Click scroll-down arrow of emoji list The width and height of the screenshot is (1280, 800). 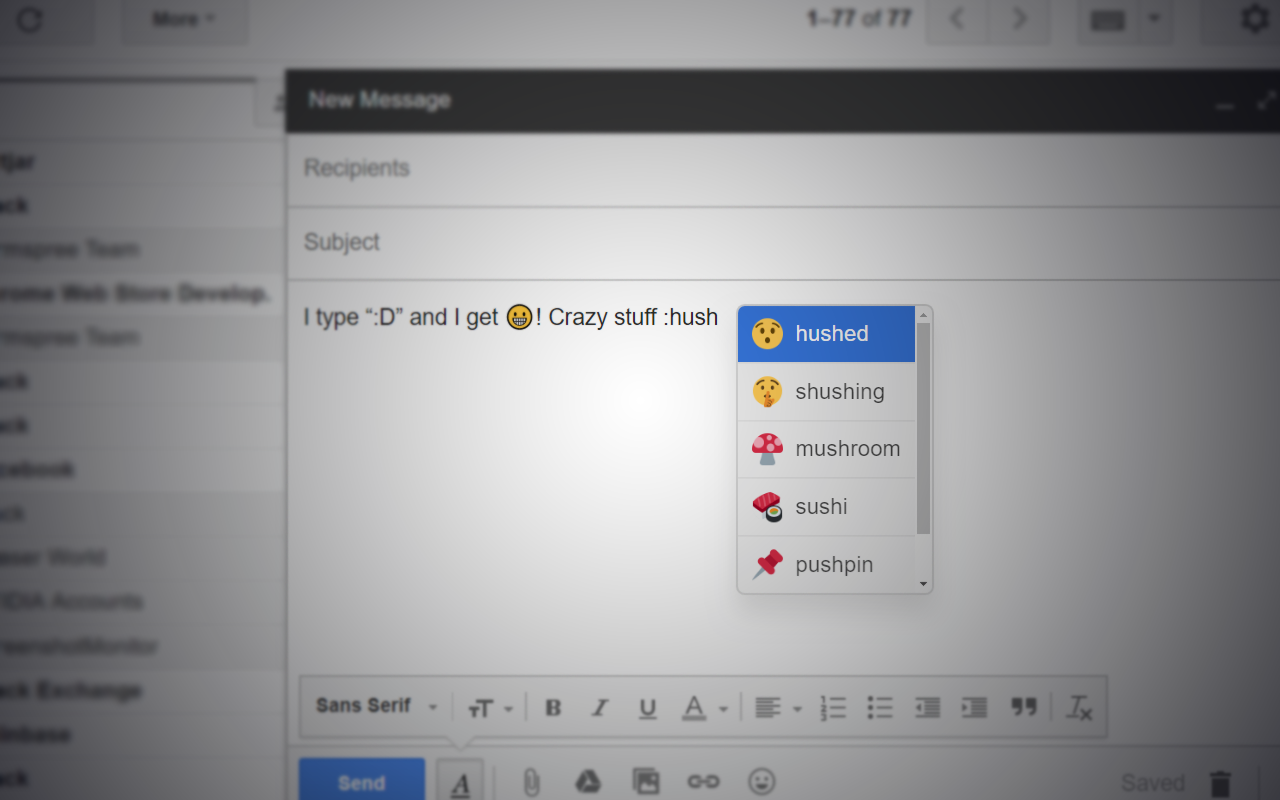(x=923, y=584)
